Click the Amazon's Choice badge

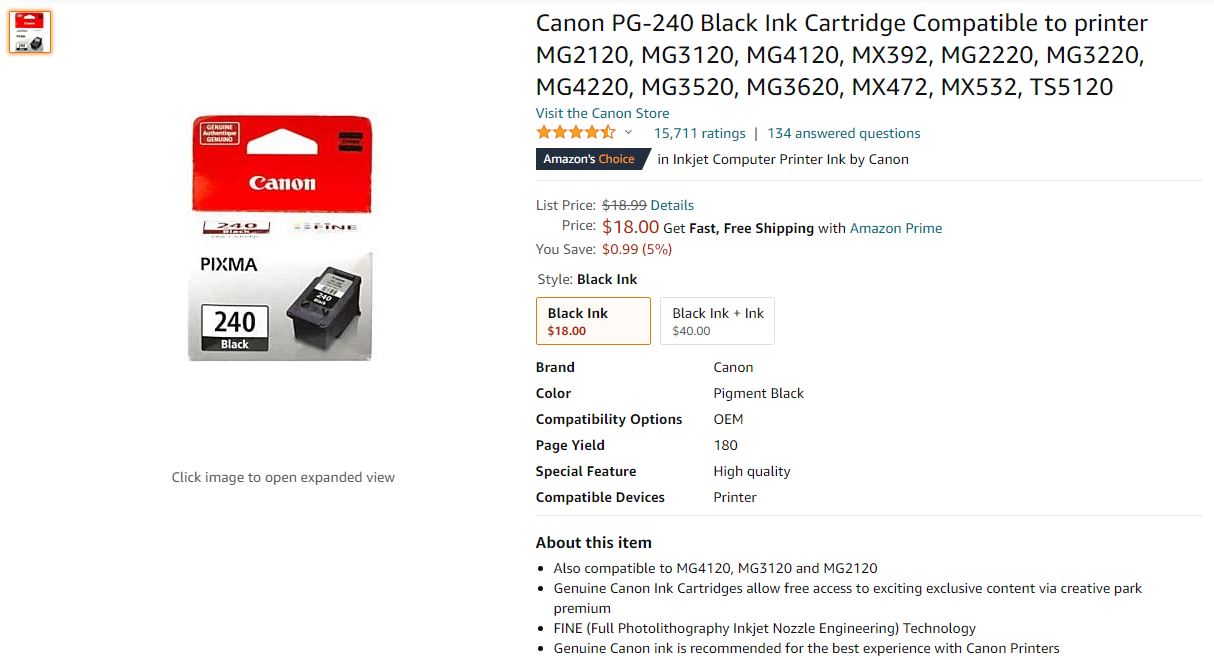point(592,158)
